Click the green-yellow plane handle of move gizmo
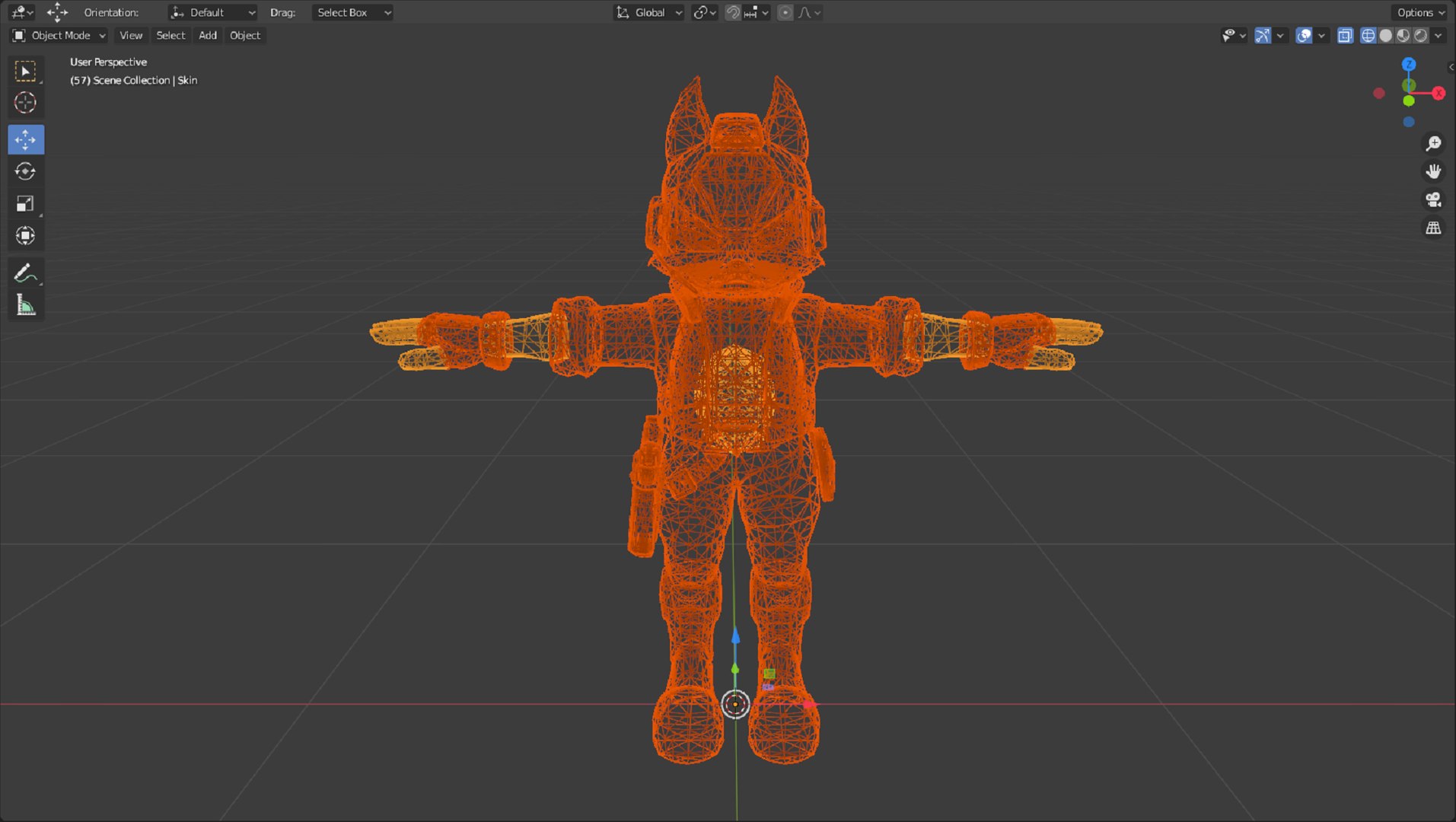This screenshot has height=822, width=1456. point(769,674)
